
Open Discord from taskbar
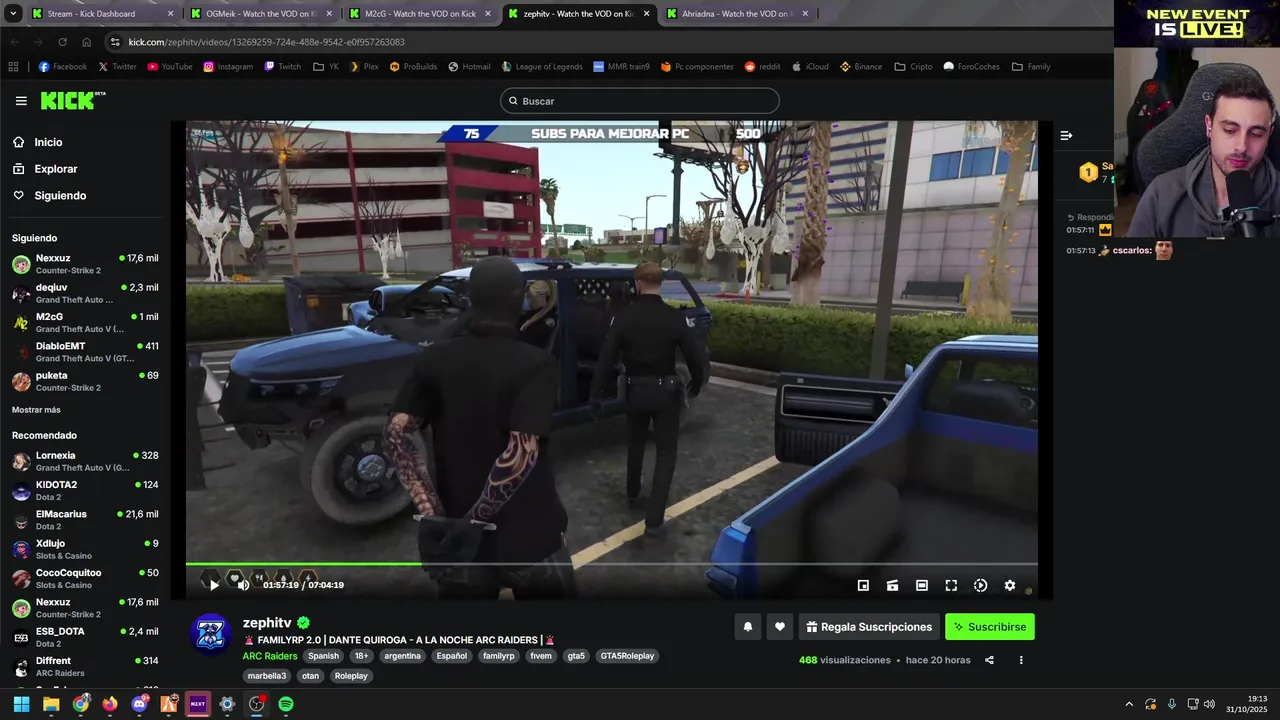(x=139, y=704)
